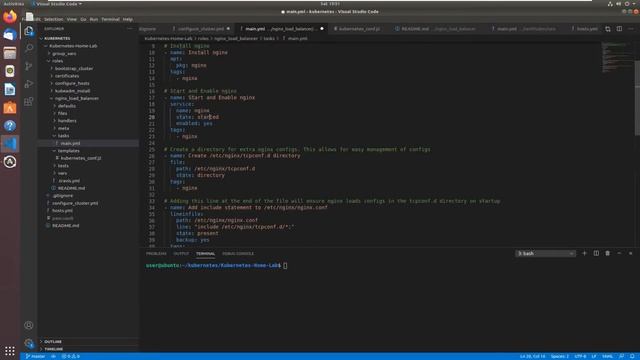Click the Spaces: 2 indentation setting
The width and height of the screenshot is (640, 360).
[x=560, y=356]
